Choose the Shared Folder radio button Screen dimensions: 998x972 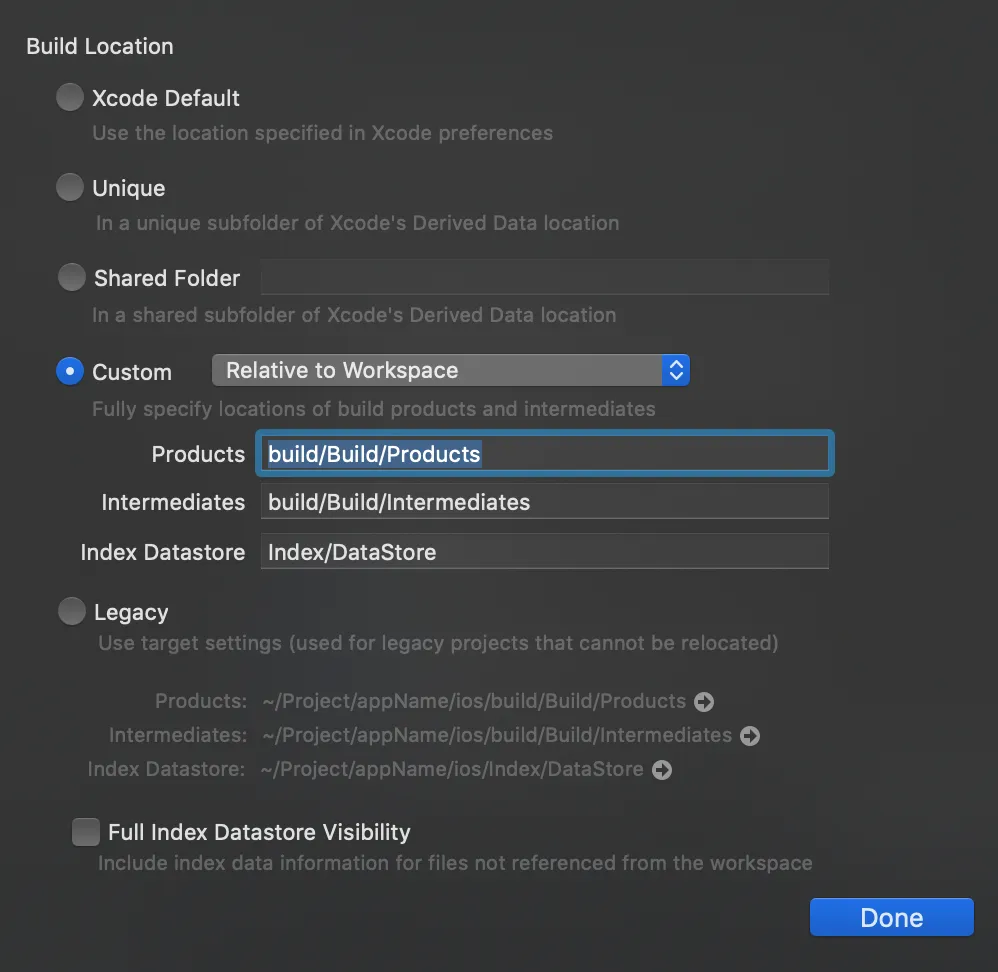(71, 278)
